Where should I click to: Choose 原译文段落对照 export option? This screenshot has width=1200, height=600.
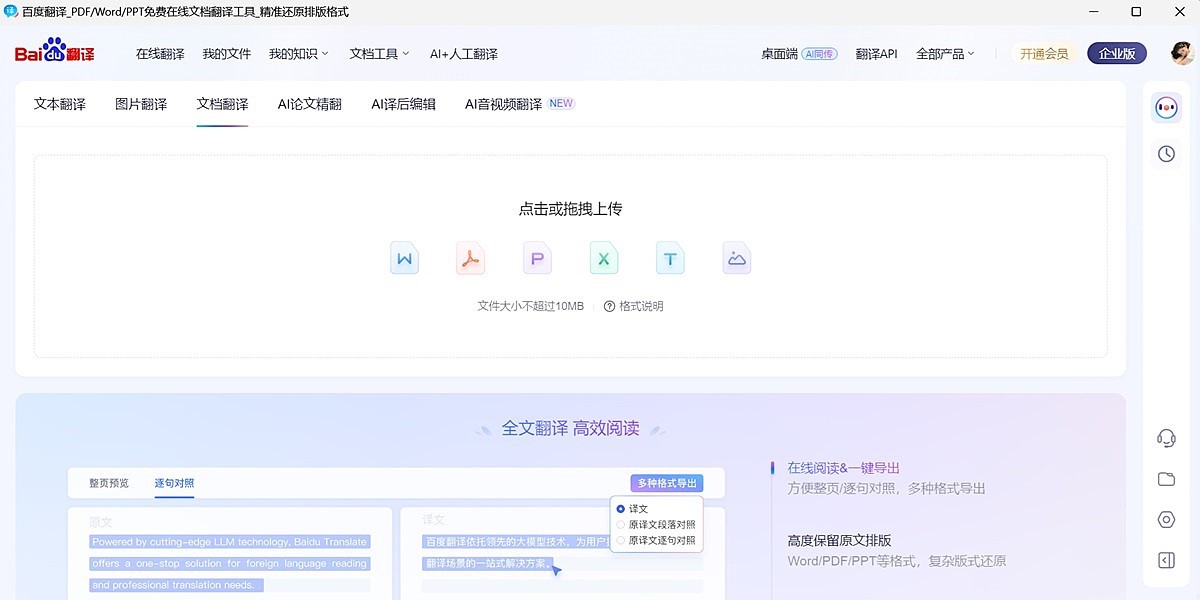[x=655, y=526]
